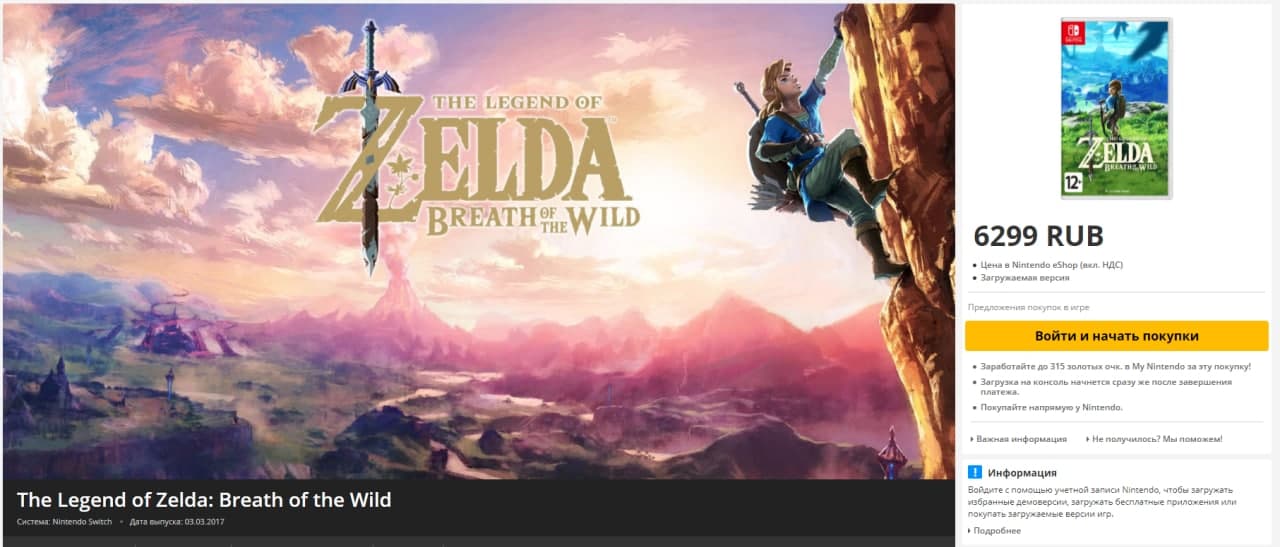This screenshot has height=547, width=1280.
Task: Open the Zelda box art thumbnail
Action: tap(1116, 108)
